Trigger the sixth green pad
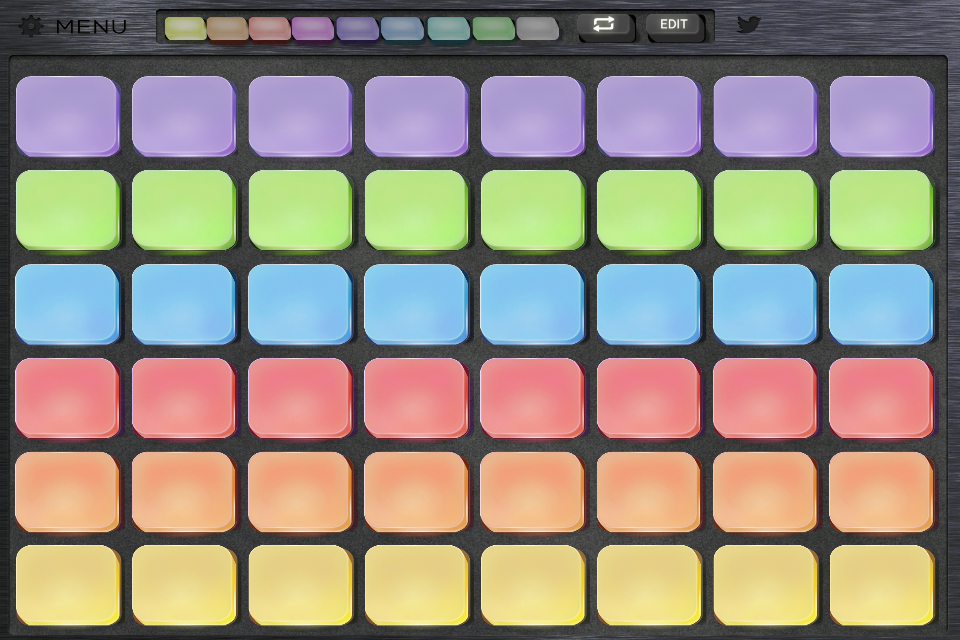The image size is (960, 640). tap(649, 210)
